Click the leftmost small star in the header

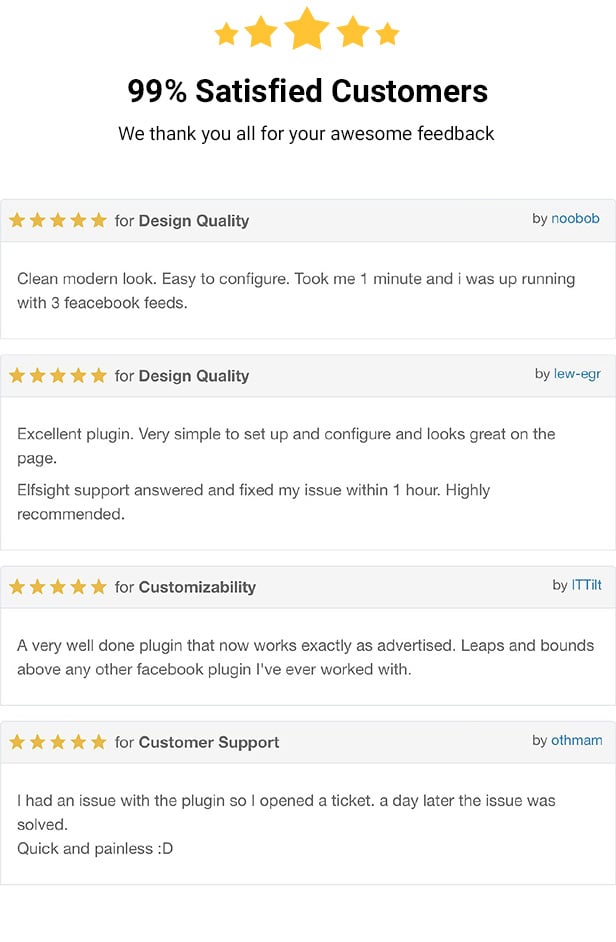[227, 34]
